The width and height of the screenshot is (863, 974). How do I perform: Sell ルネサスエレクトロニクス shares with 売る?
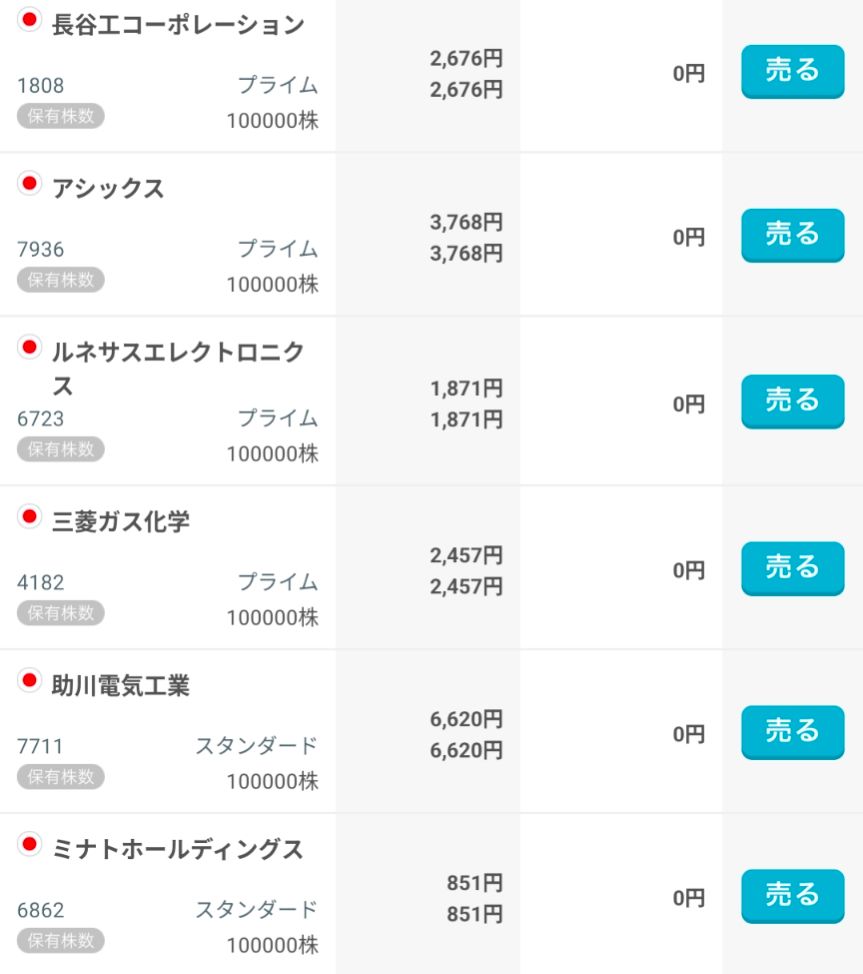[792, 401]
